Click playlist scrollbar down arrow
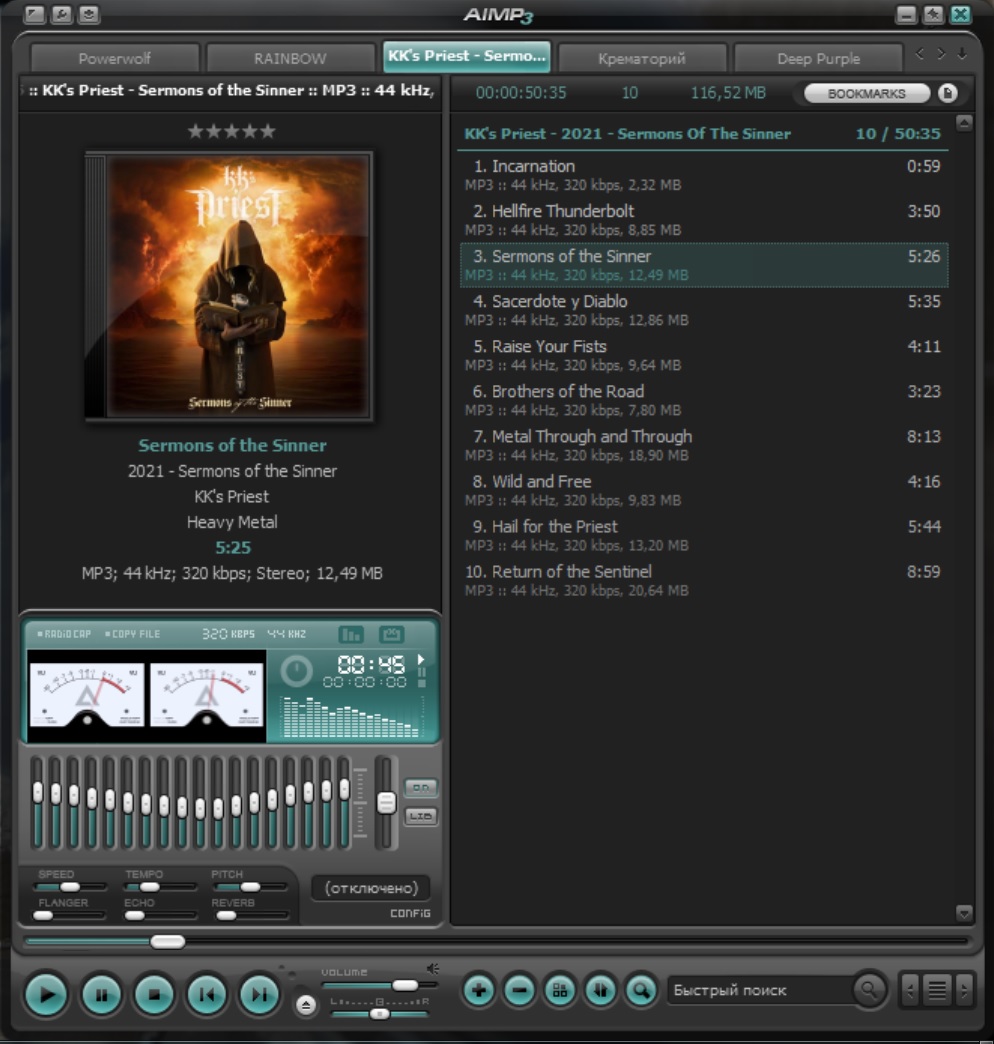 [x=964, y=913]
